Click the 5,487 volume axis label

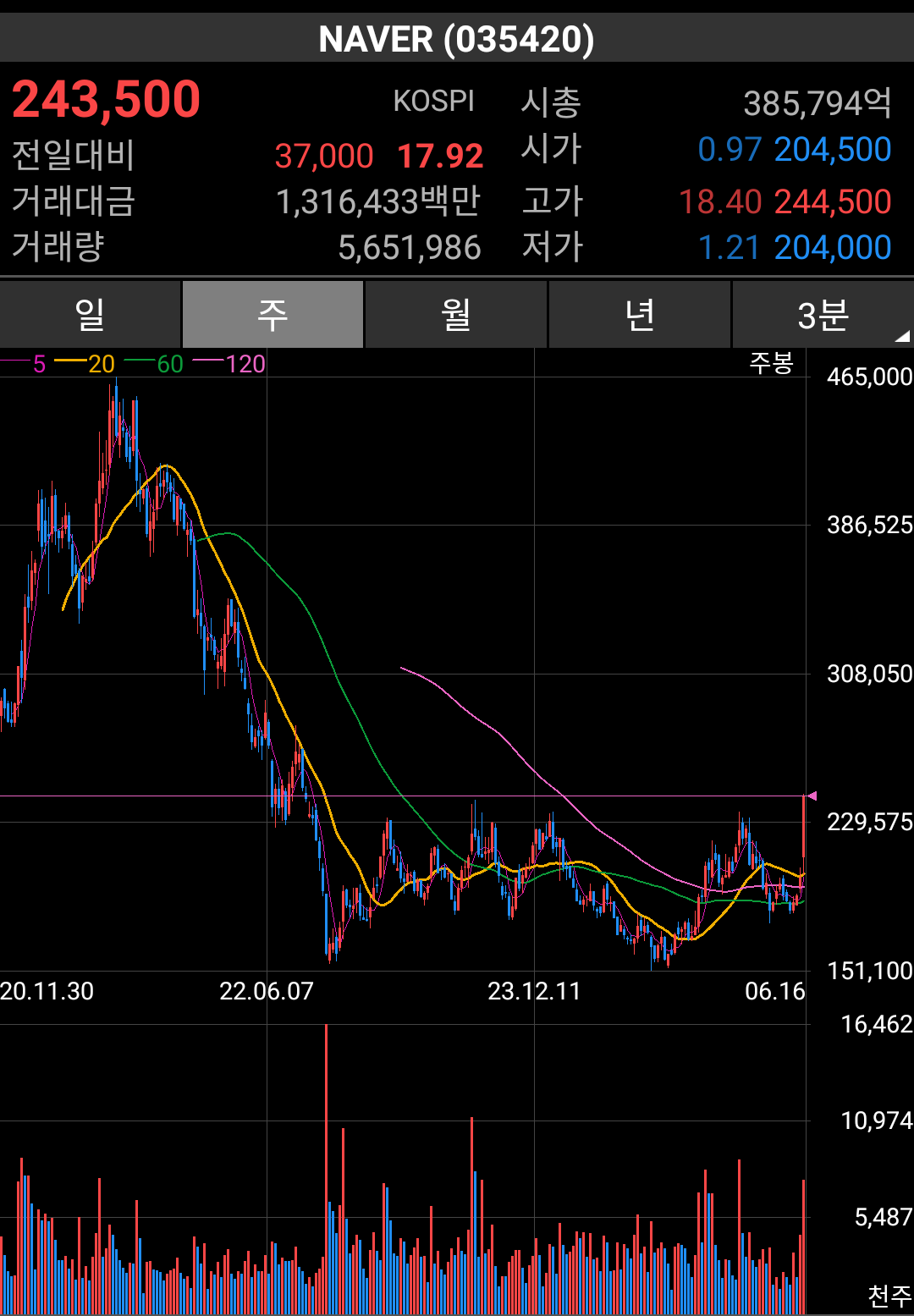pyautogui.click(x=884, y=1217)
